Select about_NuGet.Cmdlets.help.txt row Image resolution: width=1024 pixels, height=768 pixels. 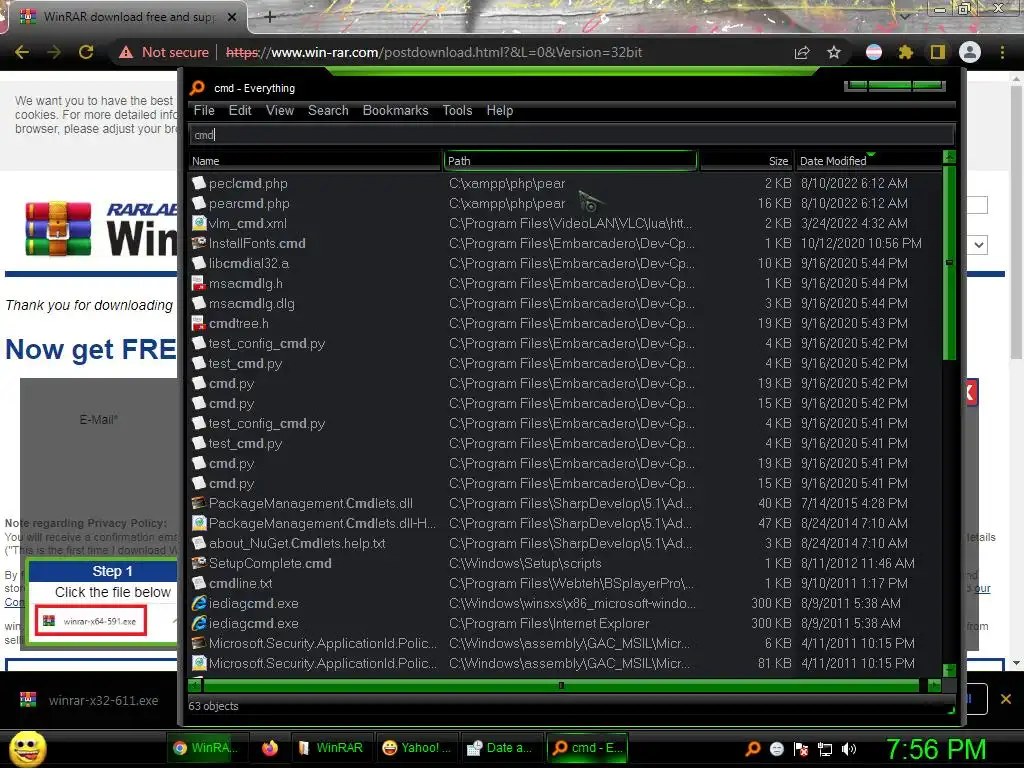(x=565, y=543)
